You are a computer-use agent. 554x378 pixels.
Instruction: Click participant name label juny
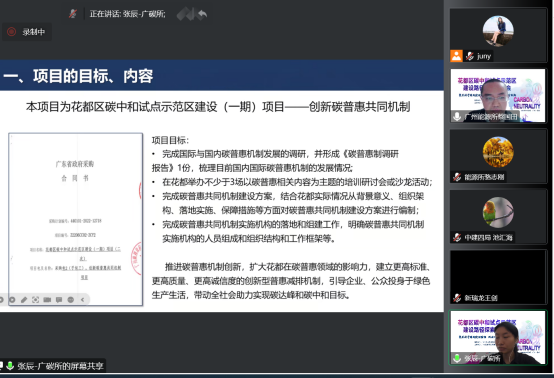coord(484,56)
